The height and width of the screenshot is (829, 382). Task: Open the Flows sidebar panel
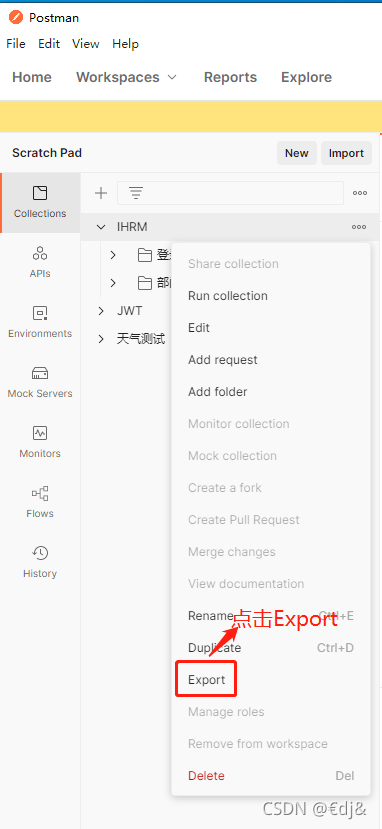(x=40, y=502)
